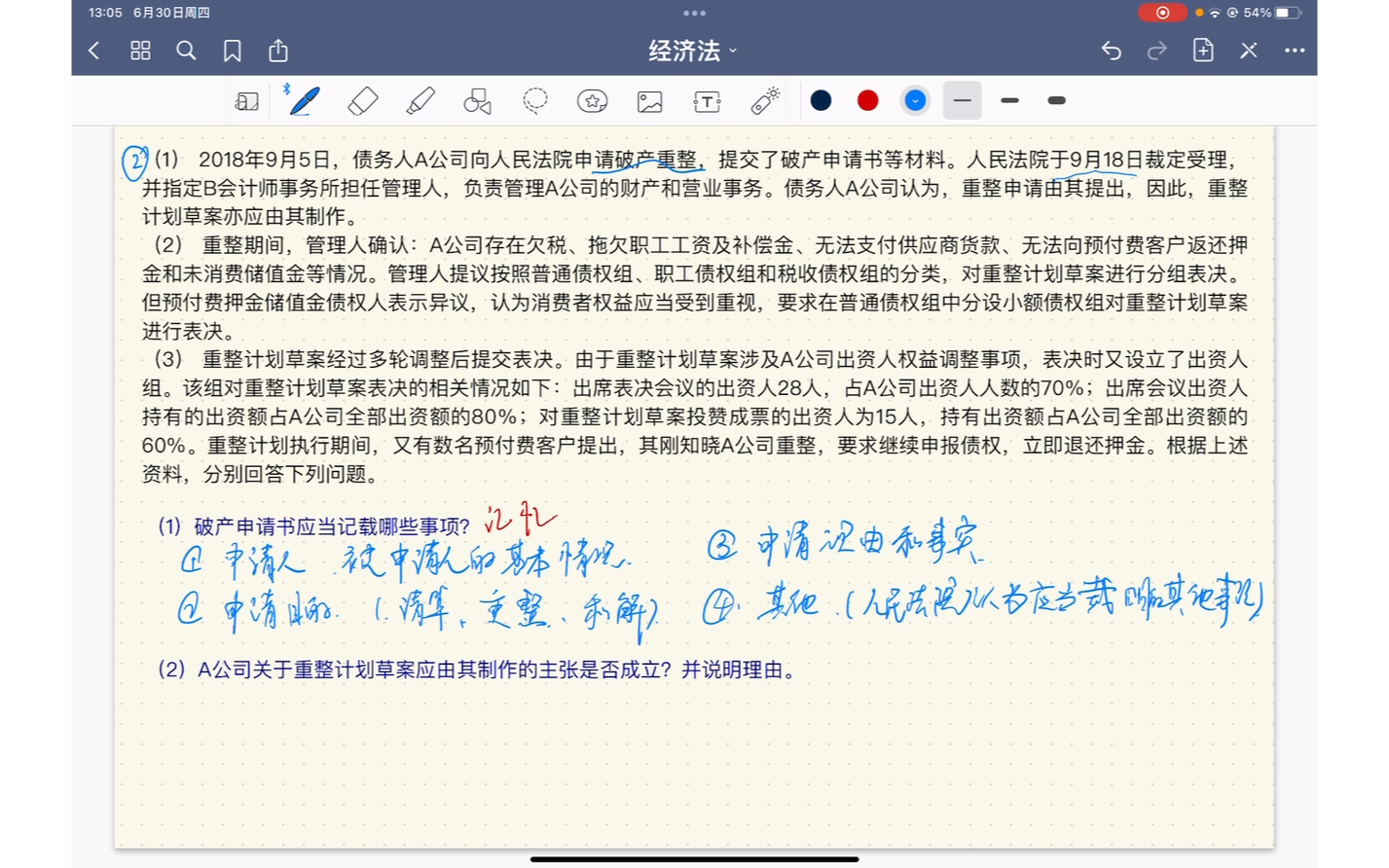Viewport: 1389px width, 868px height.
Task: Add a new page to the notebook
Action: pyautogui.click(x=1202, y=50)
